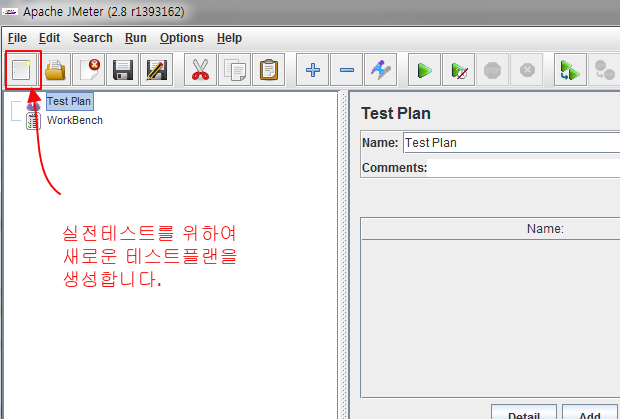The height and width of the screenshot is (419, 620).
Task: Click the Comments input field
Action: pos(524,168)
